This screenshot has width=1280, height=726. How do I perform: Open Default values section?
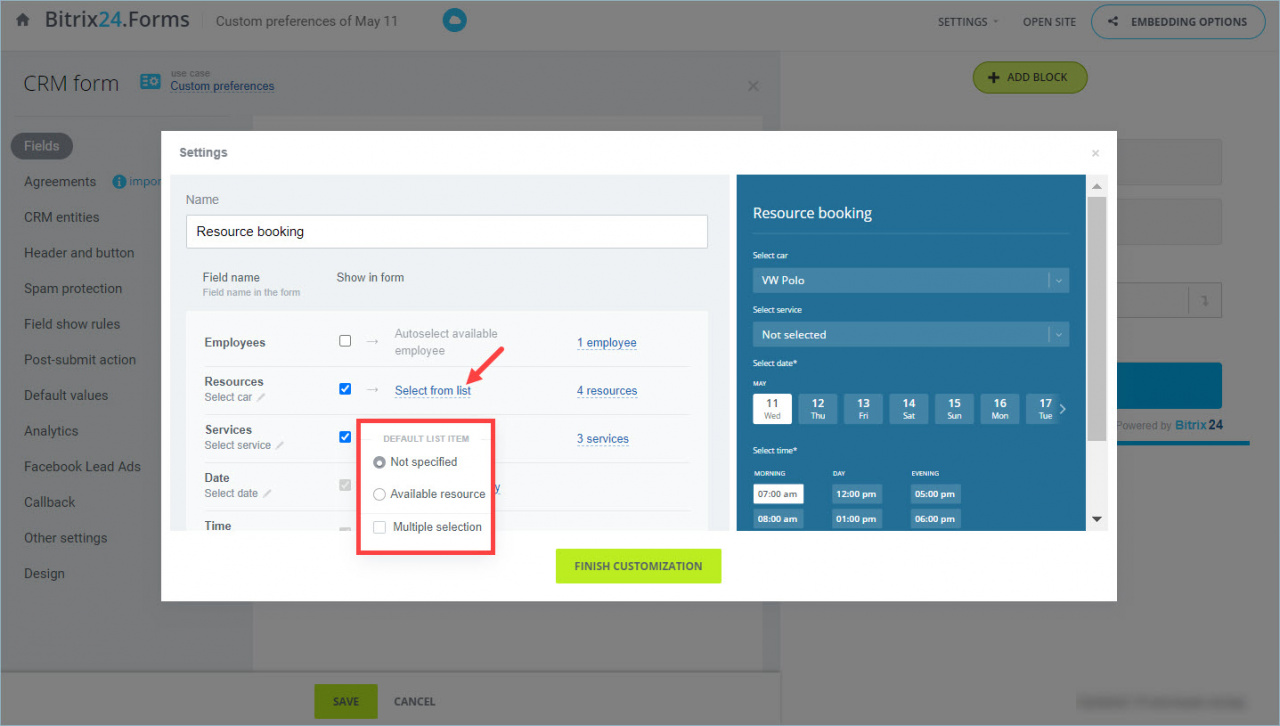(x=66, y=395)
